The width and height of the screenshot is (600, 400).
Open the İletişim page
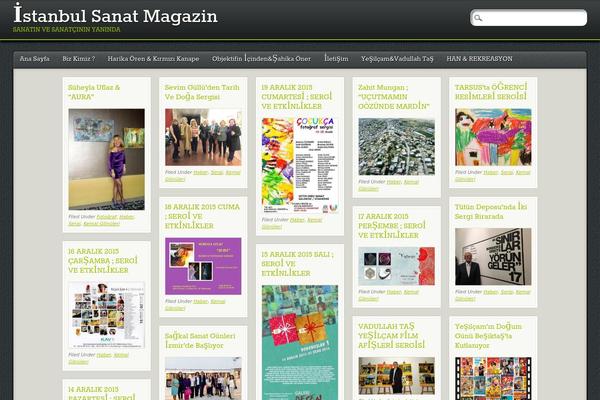click(x=336, y=59)
